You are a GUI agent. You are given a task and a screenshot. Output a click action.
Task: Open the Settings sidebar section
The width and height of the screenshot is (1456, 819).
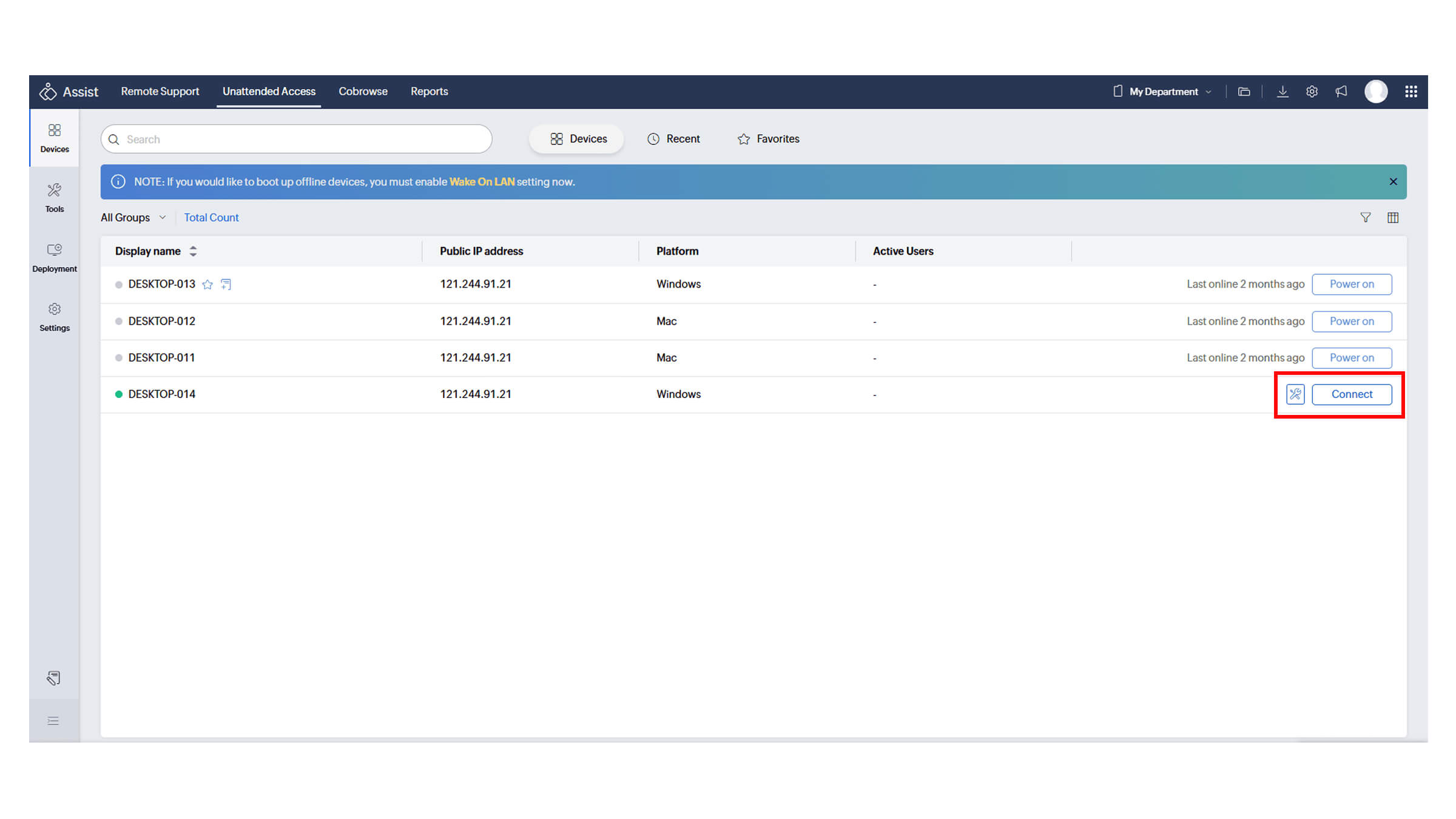(54, 317)
